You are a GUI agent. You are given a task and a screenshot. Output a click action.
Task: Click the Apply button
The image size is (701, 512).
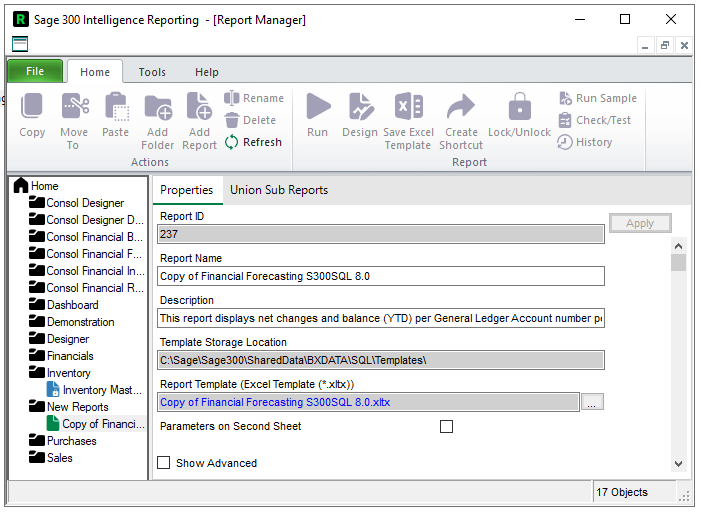640,223
